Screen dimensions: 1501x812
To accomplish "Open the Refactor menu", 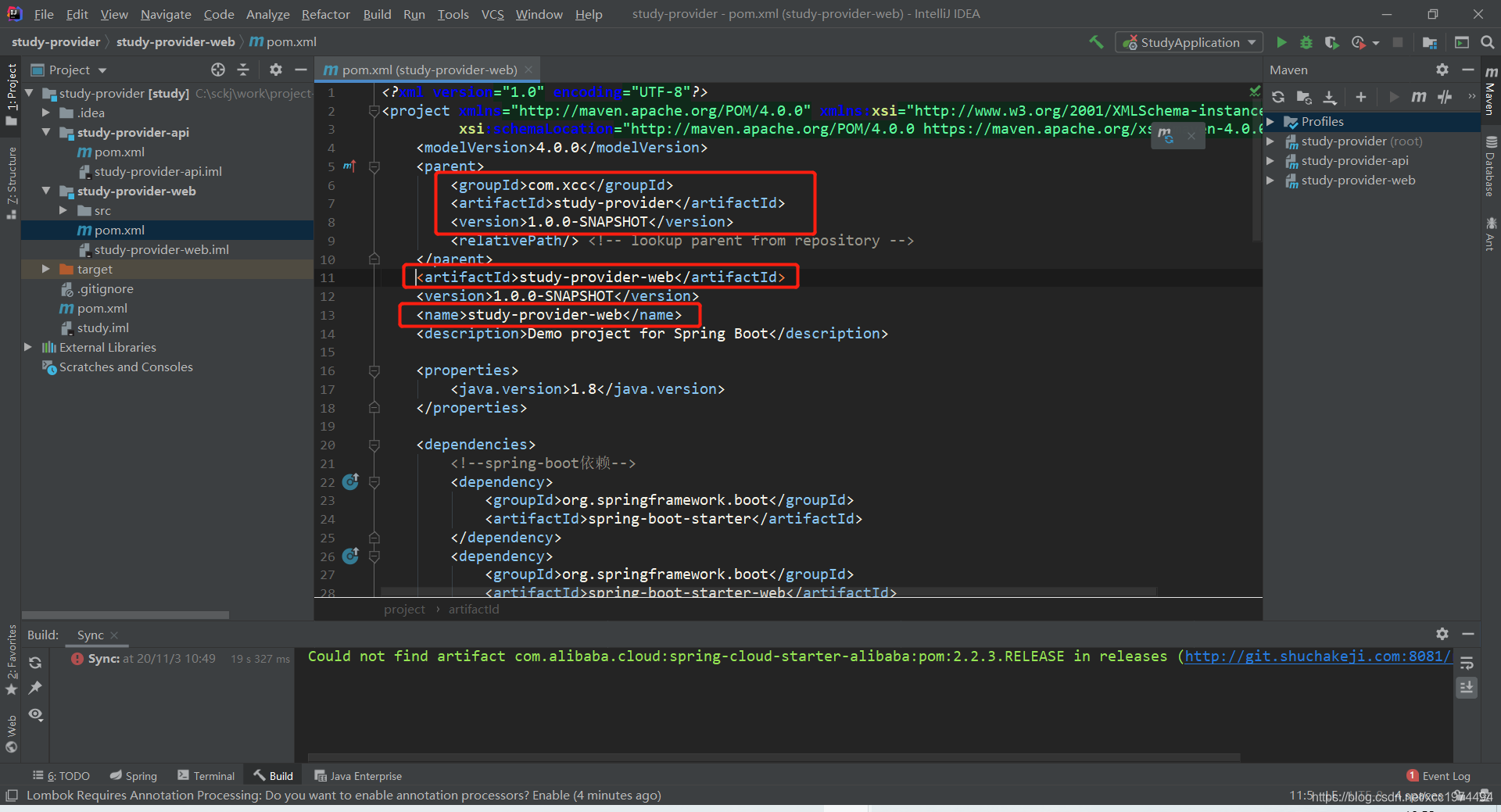I will [x=325, y=14].
